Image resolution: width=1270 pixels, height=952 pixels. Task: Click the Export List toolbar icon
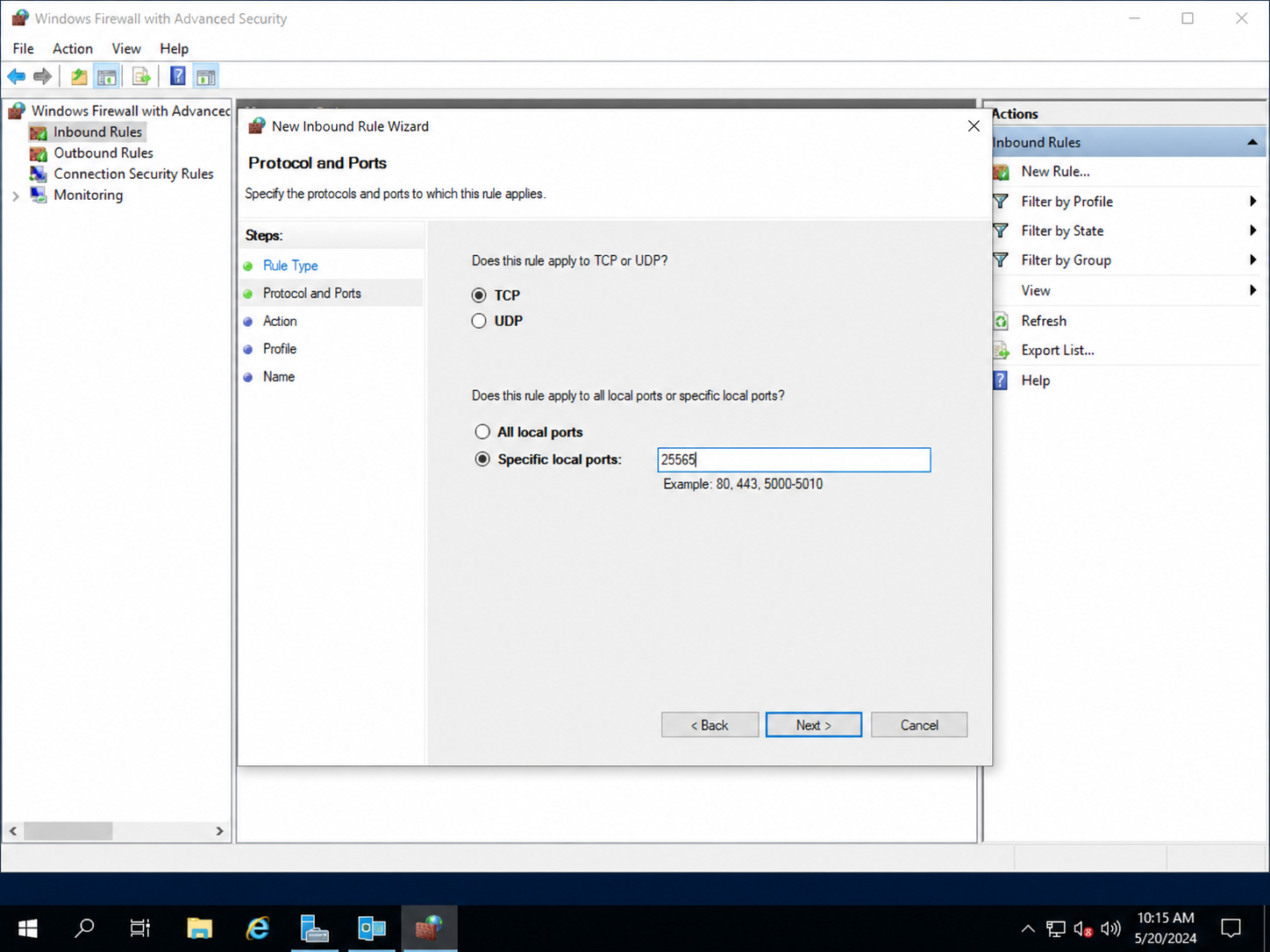(141, 77)
